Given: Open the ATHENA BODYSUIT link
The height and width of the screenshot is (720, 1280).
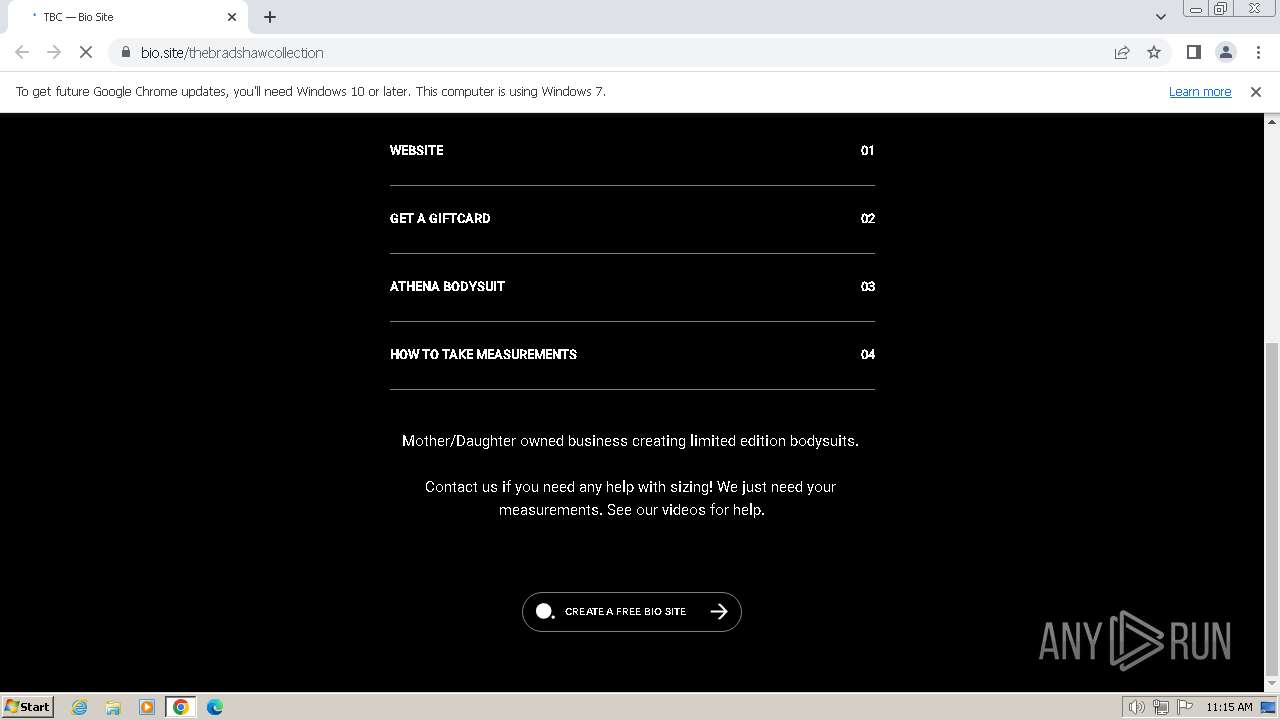Looking at the screenshot, I should point(632,287).
